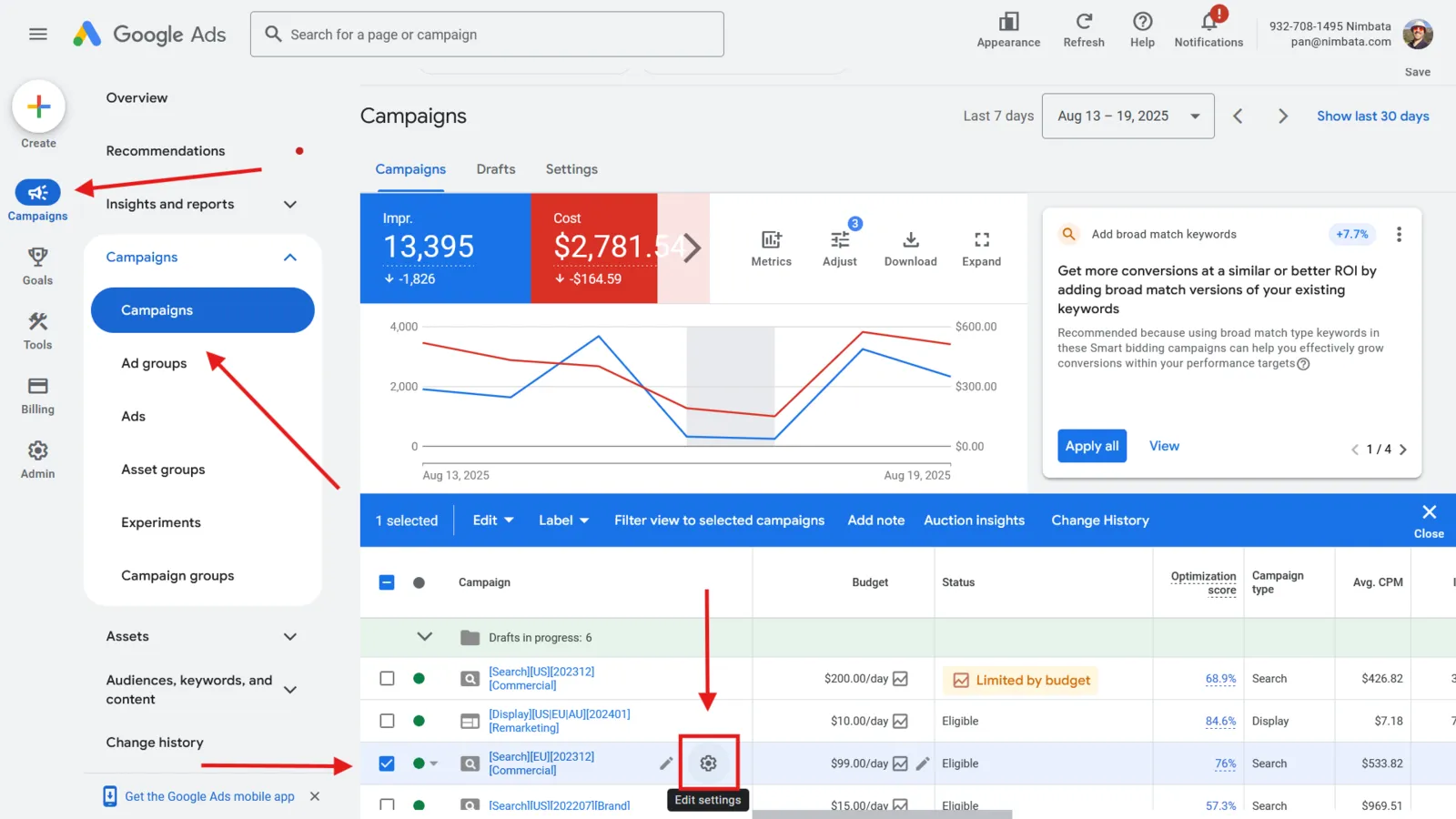The height and width of the screenshot is (819, 1456).
Task: Click Auction insights in the blue bar
Action: pos(974,521)
